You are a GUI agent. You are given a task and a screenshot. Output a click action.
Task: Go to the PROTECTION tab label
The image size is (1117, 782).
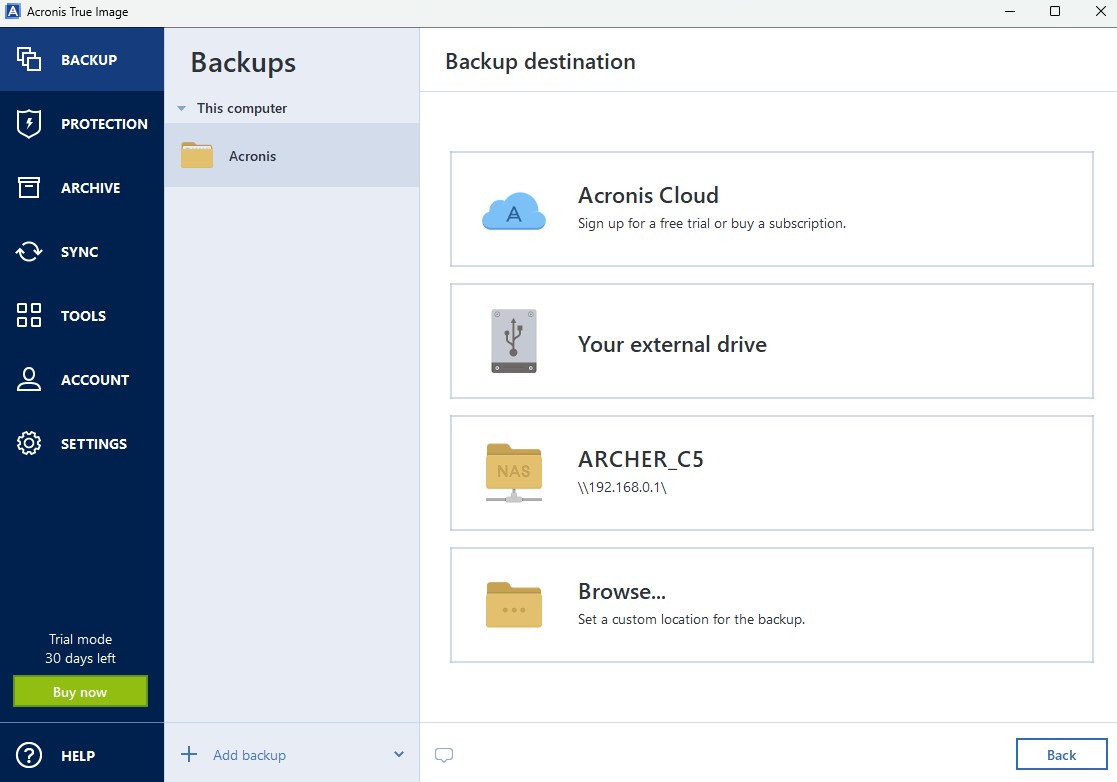tap(104, 124)
